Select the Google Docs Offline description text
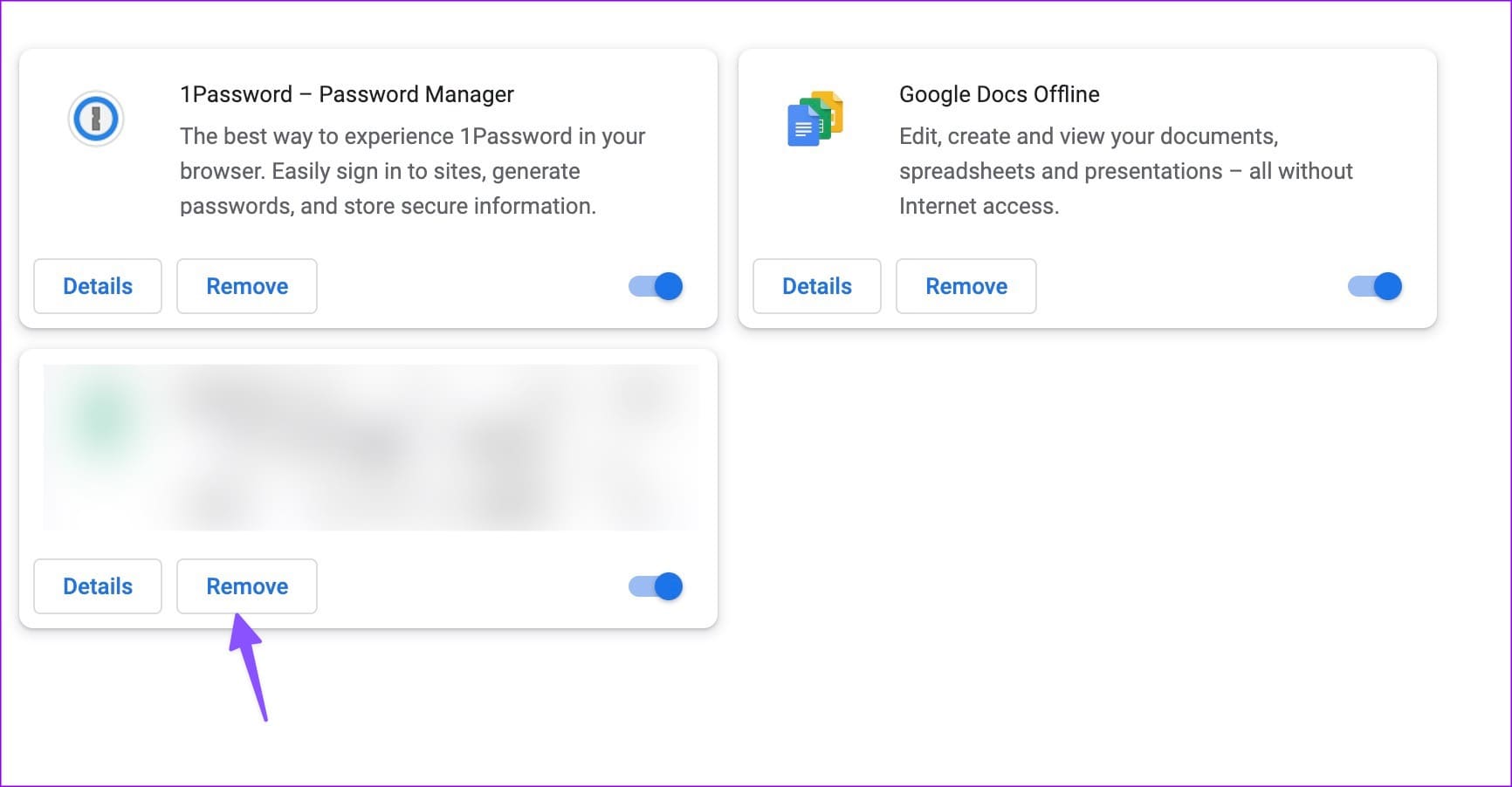Image resolution: width=1512 pixels, height=787 pixels. (1126, 171)
